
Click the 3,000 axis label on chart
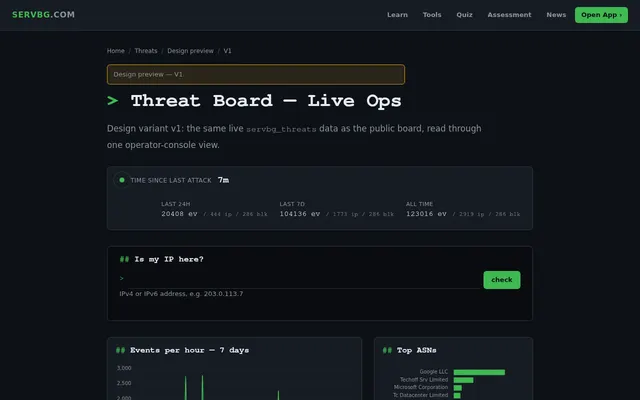[124, 368]
